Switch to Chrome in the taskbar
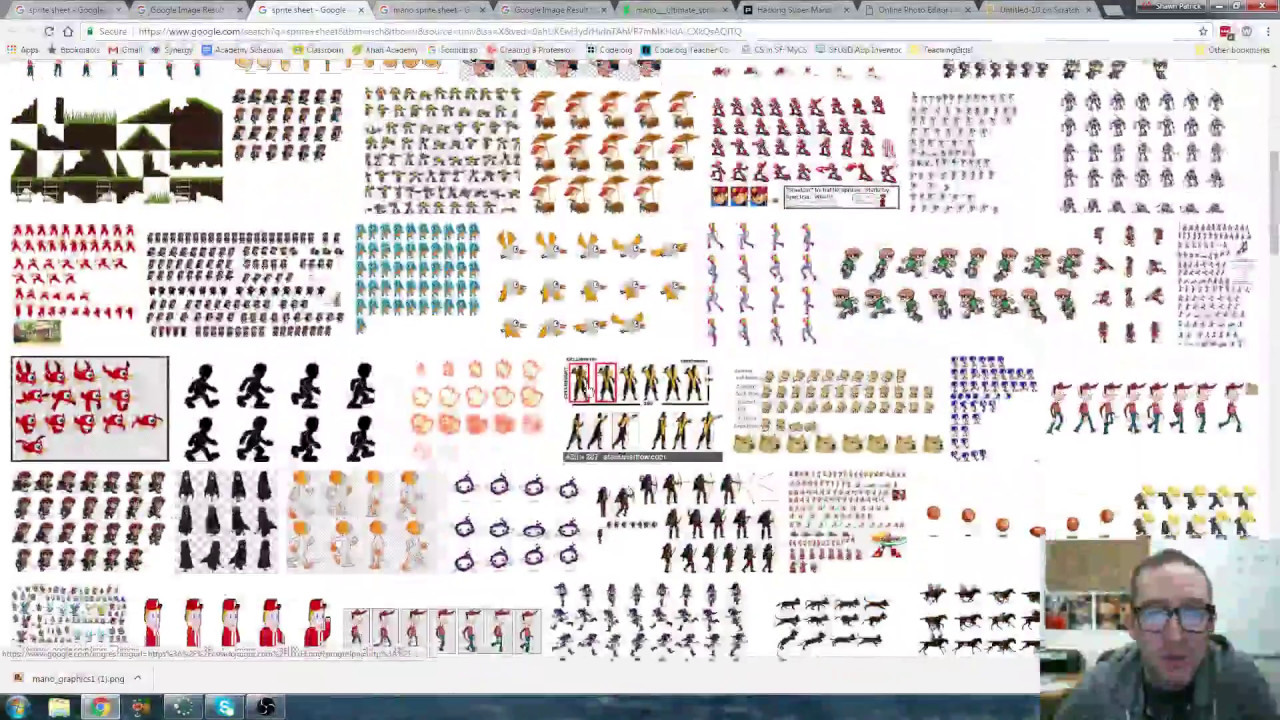Viewport: 1280px width, 720px height. tap(100, 707)
